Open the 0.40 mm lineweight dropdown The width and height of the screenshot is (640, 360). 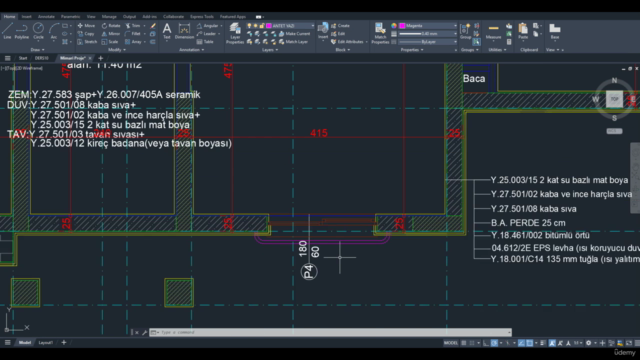coord(428,34)
